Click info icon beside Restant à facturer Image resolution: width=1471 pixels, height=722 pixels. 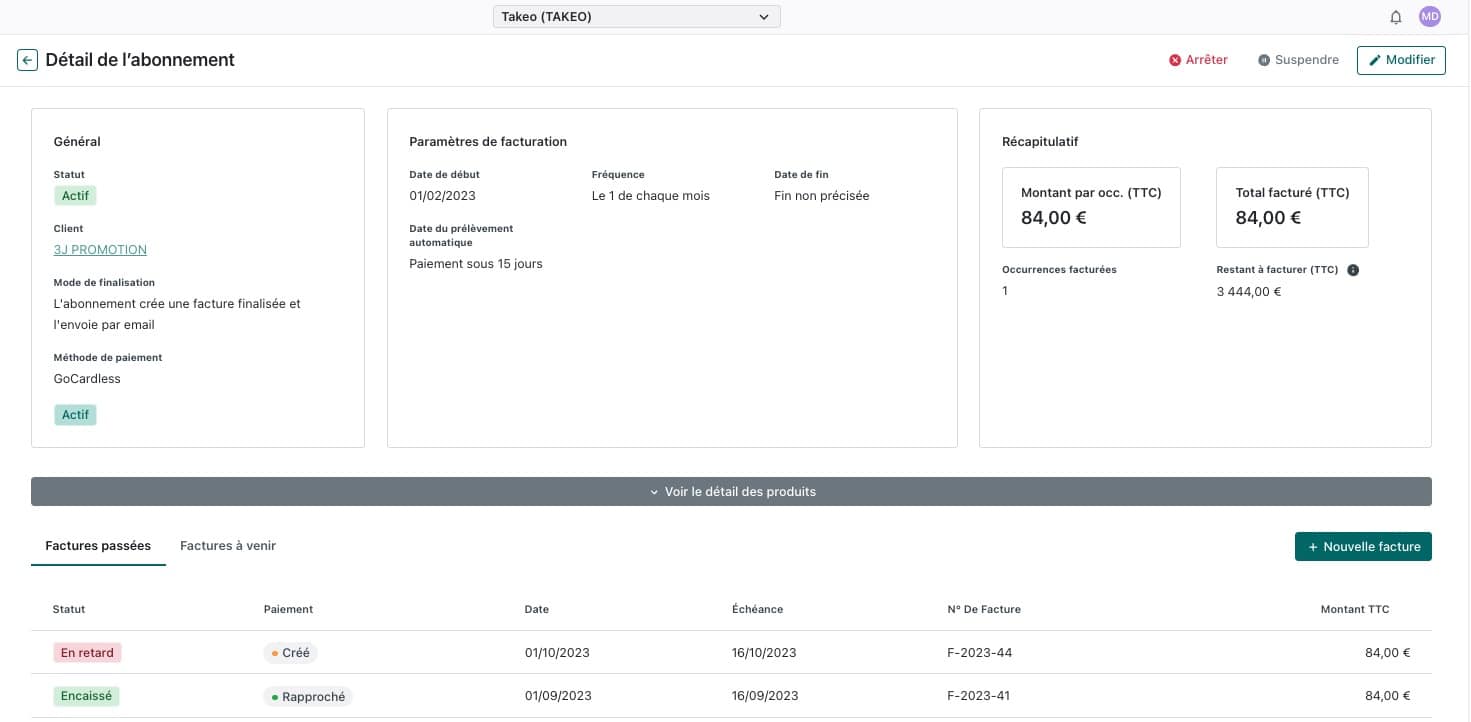pyautogui.click(x=1353, y=270)
